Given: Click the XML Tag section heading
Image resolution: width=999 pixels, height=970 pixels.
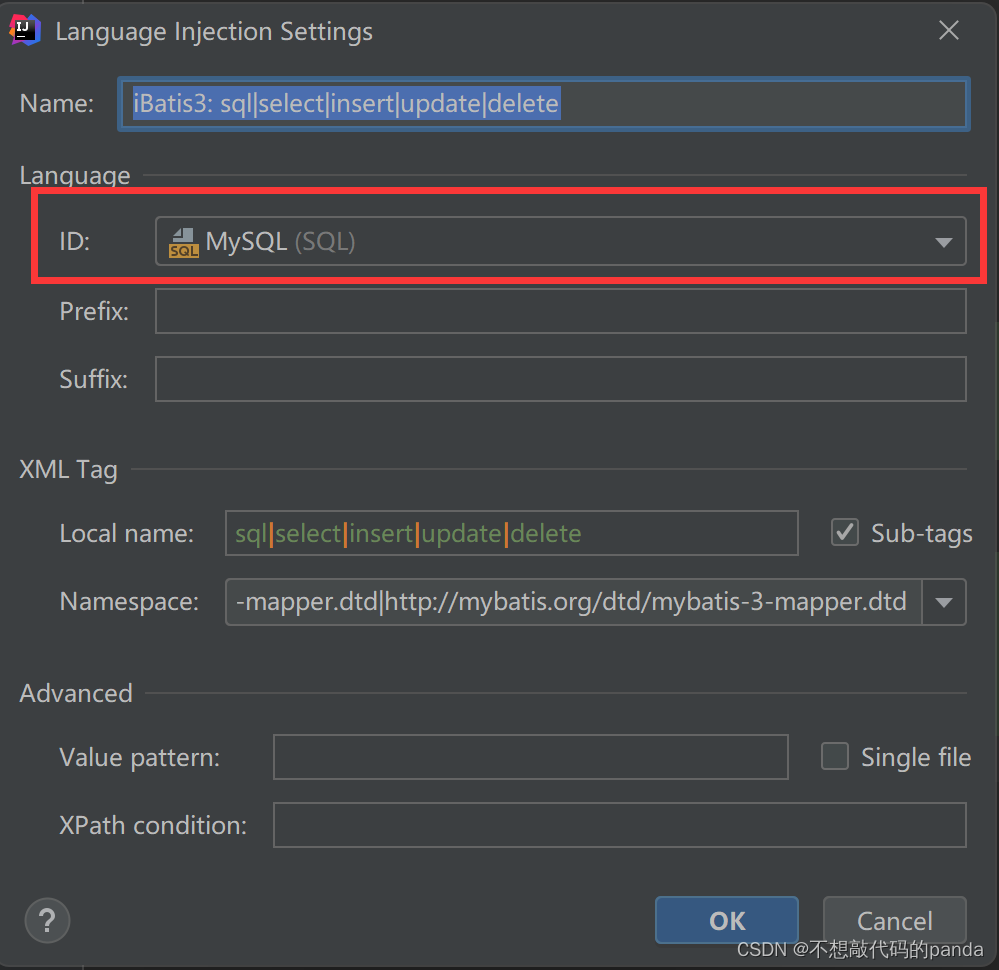Looking at the screenshot, I should 68,470.
